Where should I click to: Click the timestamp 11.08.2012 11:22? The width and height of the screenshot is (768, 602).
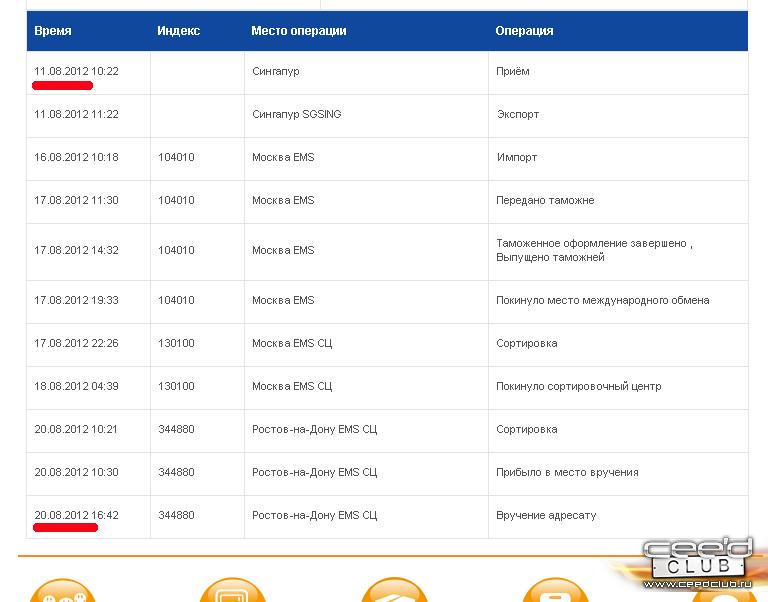coord(76,114)
